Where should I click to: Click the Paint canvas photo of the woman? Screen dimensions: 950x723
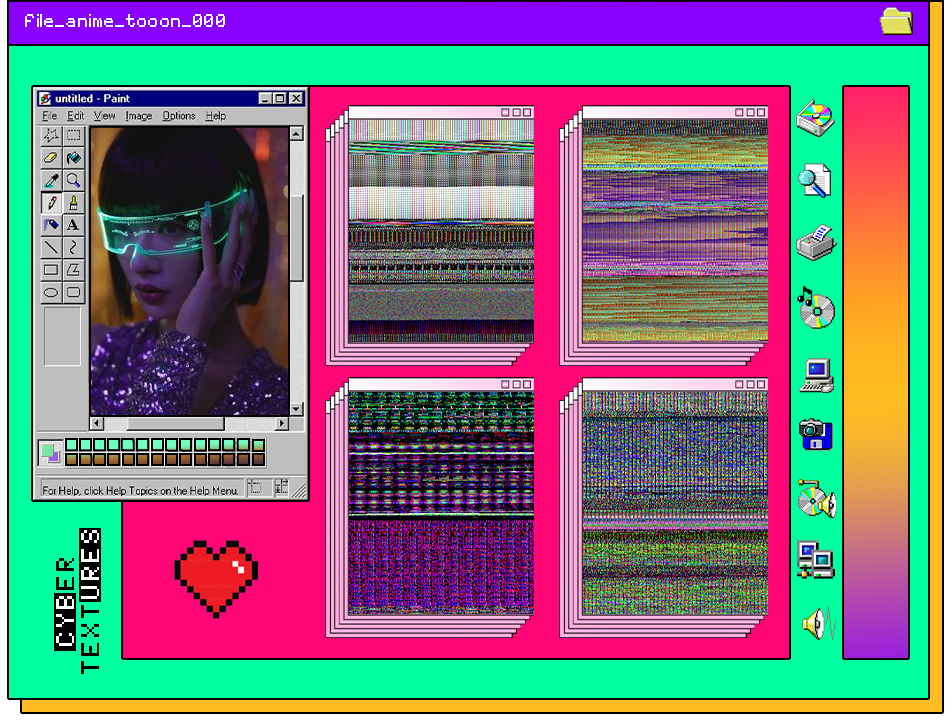coord(189,271)
